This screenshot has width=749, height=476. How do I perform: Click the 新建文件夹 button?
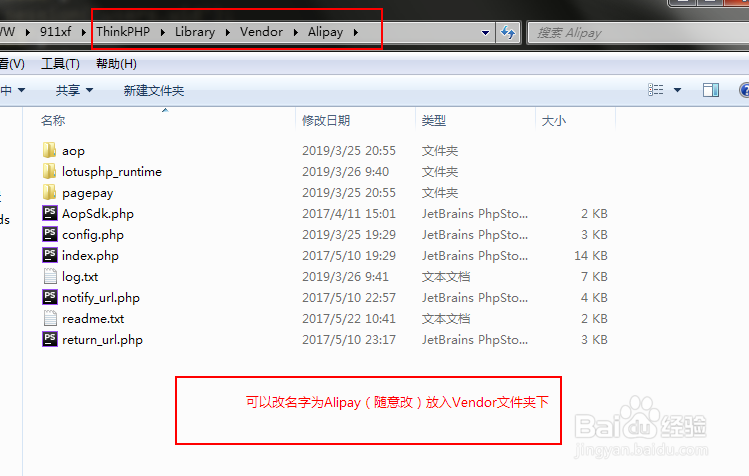154,90
